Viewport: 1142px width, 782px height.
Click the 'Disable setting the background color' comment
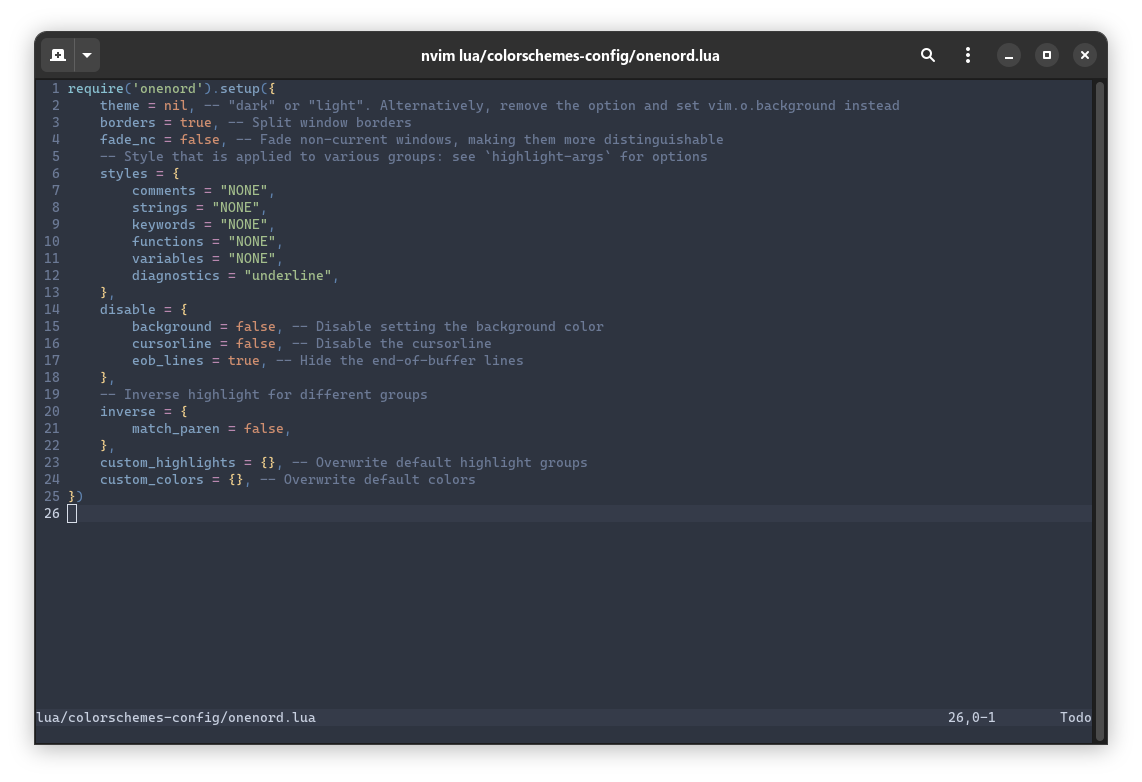[448, 327]
